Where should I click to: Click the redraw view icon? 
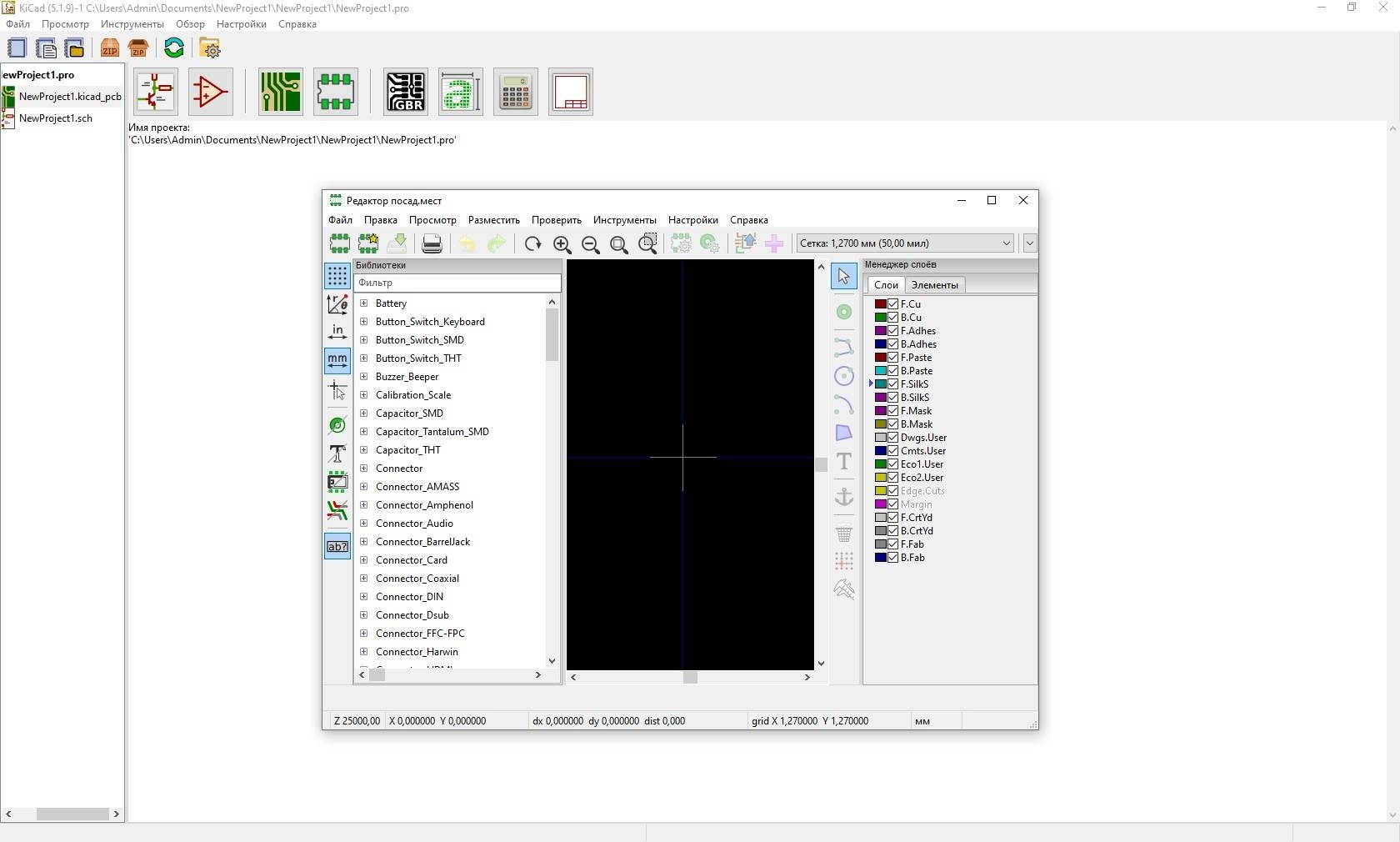click(x=533, y=243)
